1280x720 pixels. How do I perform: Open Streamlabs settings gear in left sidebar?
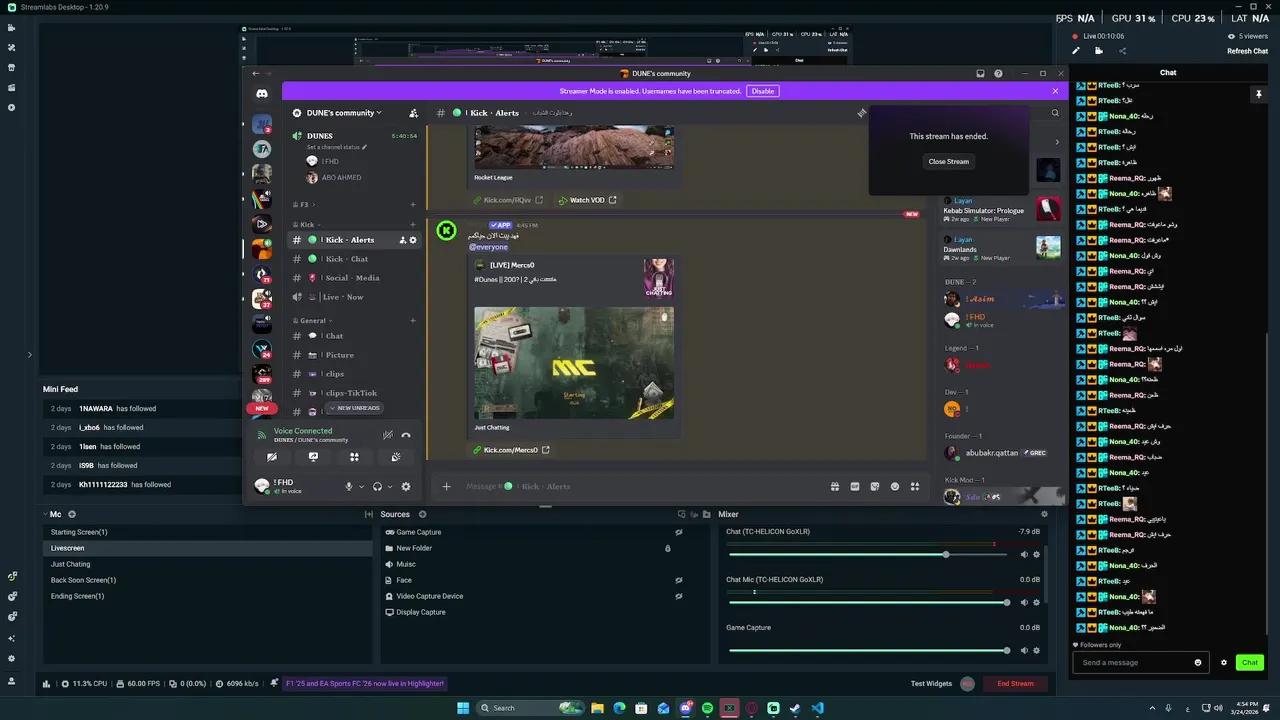tap(12, 658)
